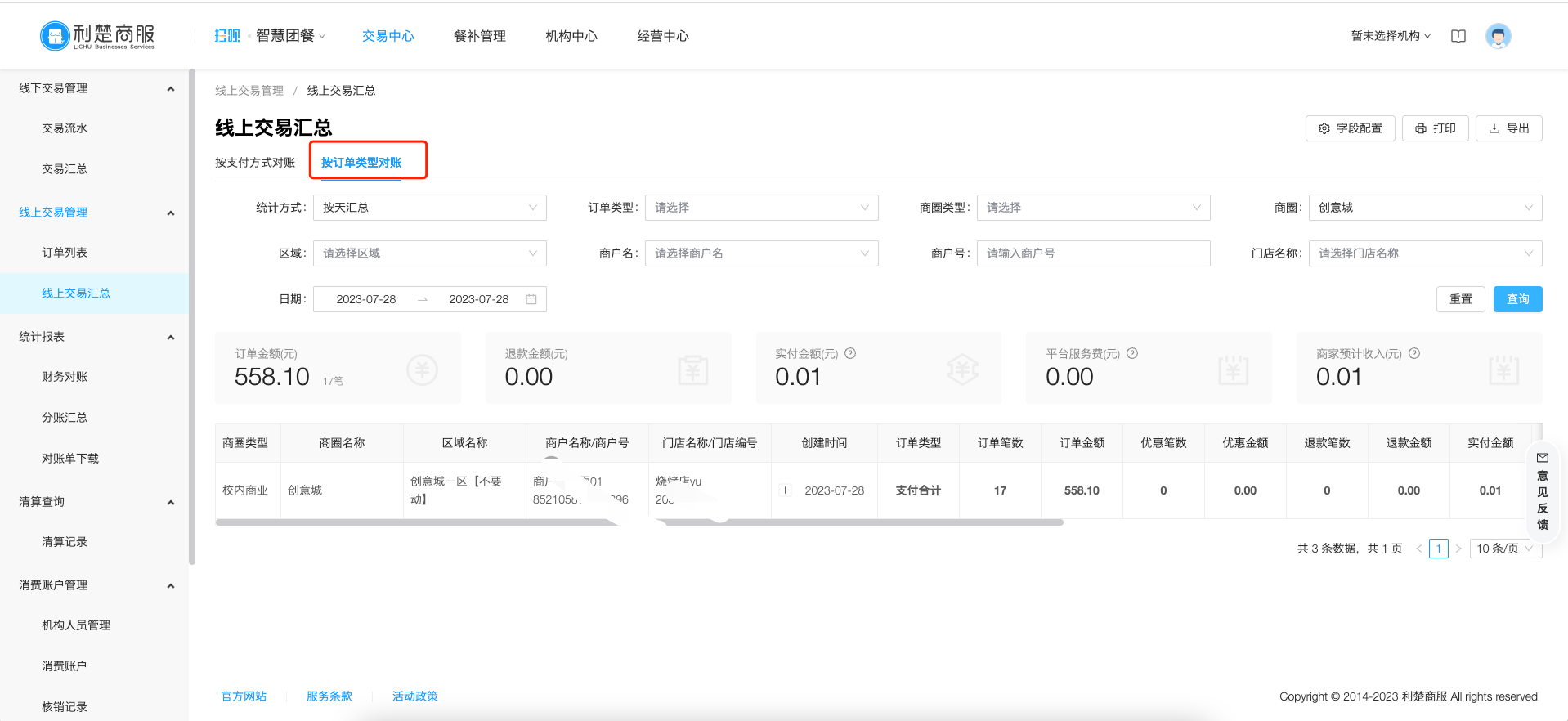The height and width of the screenshot is (721, 1568).
Task: Open the 服务条款 footer link
Action: pos(329,696)
